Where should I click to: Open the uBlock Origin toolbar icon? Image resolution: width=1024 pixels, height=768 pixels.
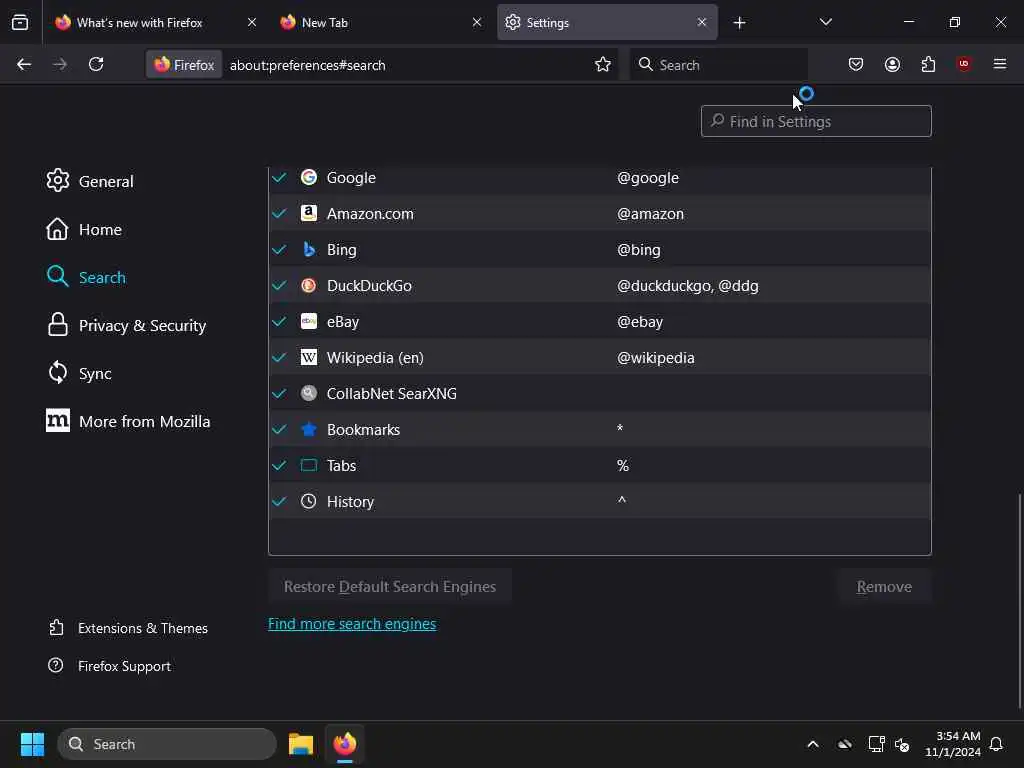pyautogui.click(x=964, y=64)
